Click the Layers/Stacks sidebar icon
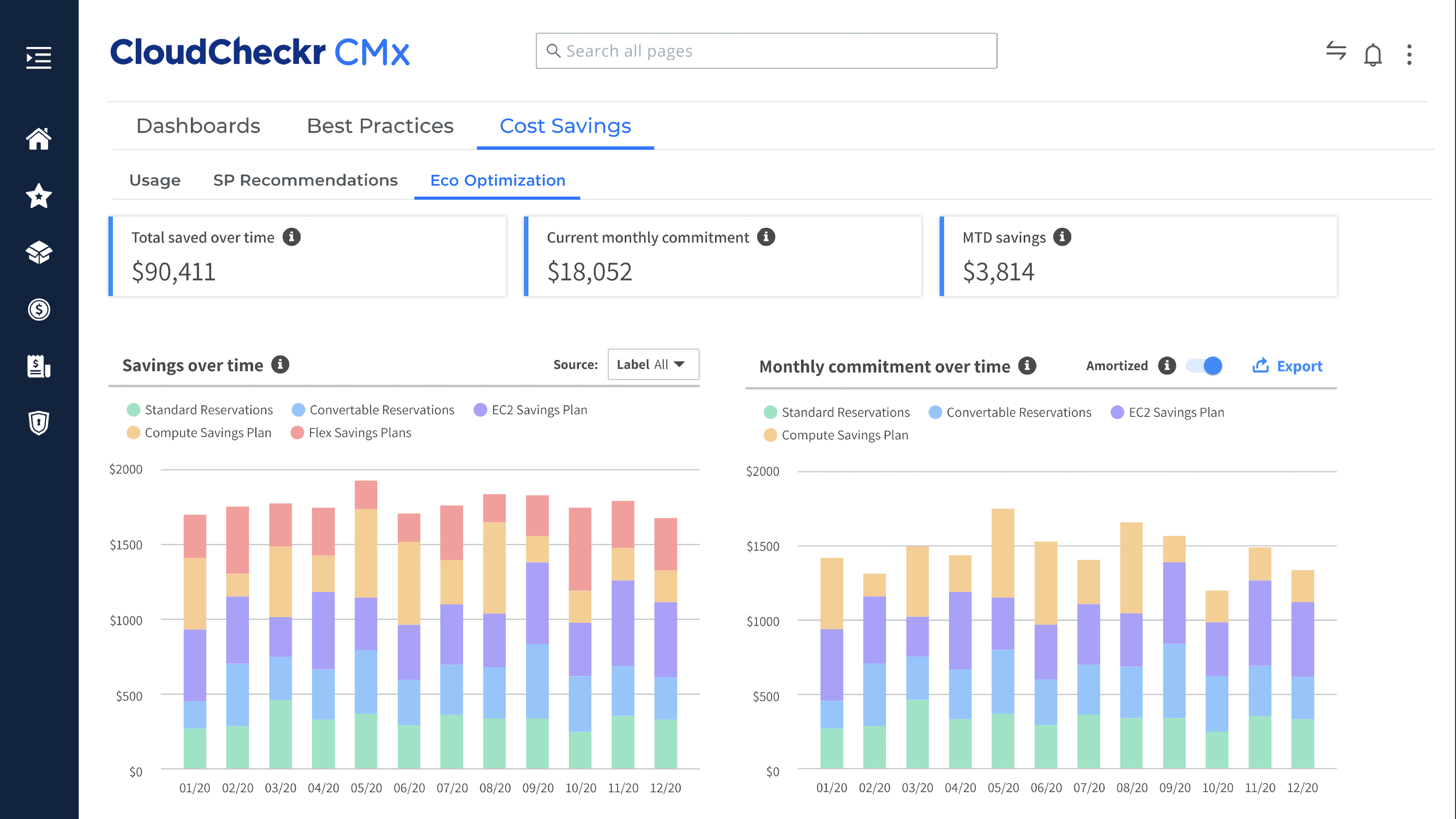The image size is (1456, 819). pos(39,252)
